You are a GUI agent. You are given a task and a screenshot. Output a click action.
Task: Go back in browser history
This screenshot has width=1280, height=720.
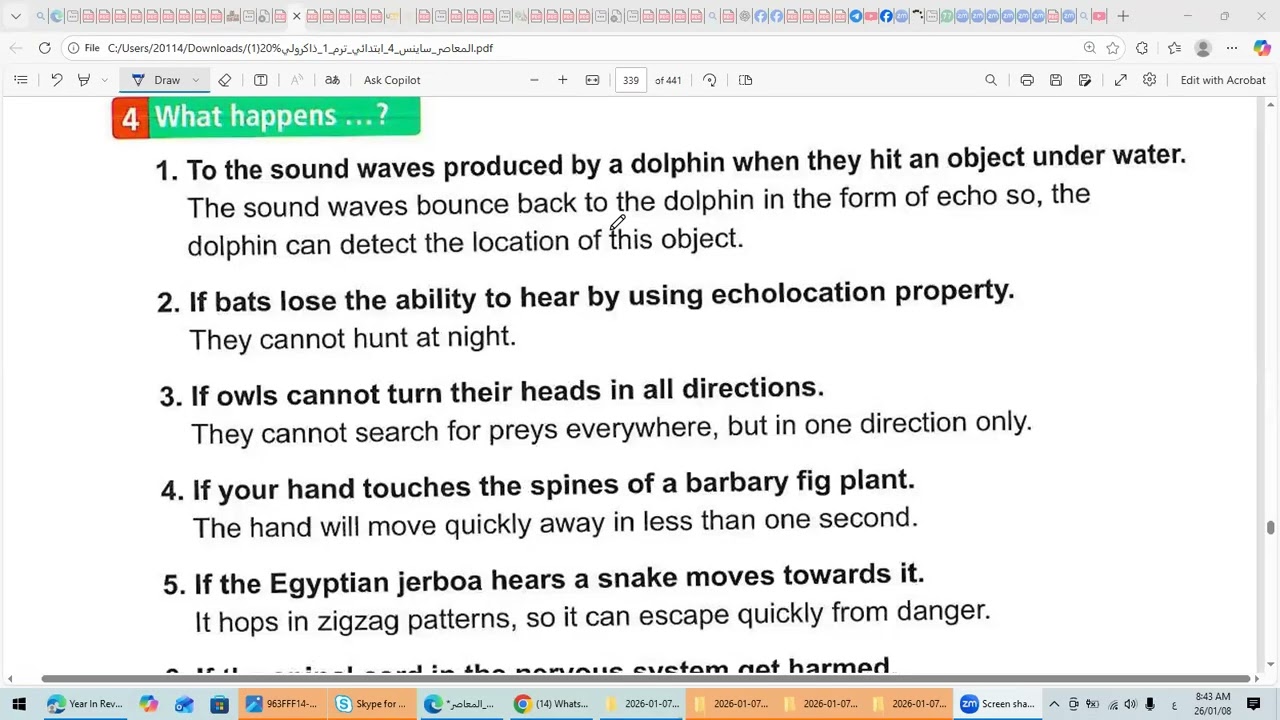[16, 48]
